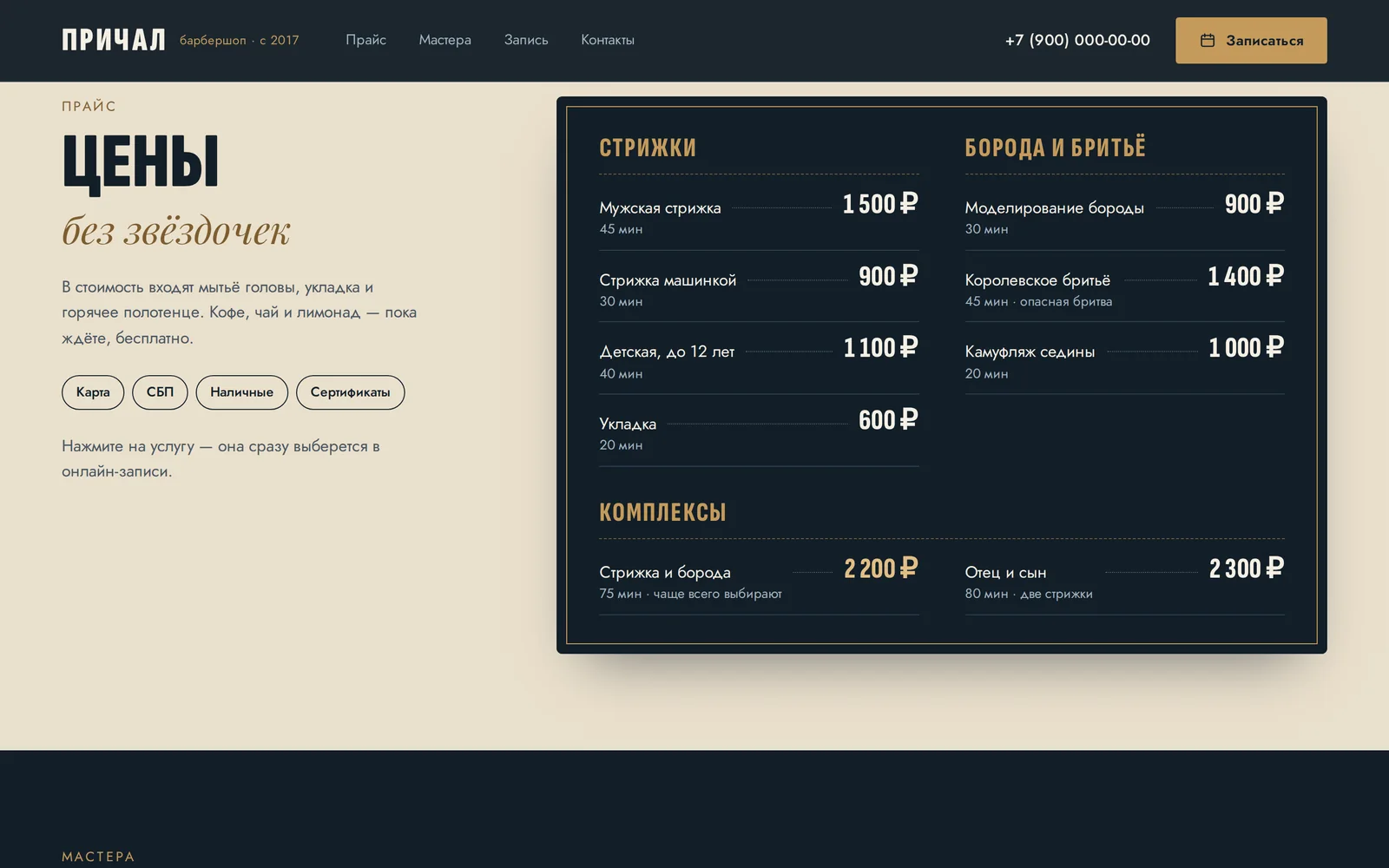The image size is (1389, 868).
Task: Pick Моделирование бороды service
Action: (1124, 214)
